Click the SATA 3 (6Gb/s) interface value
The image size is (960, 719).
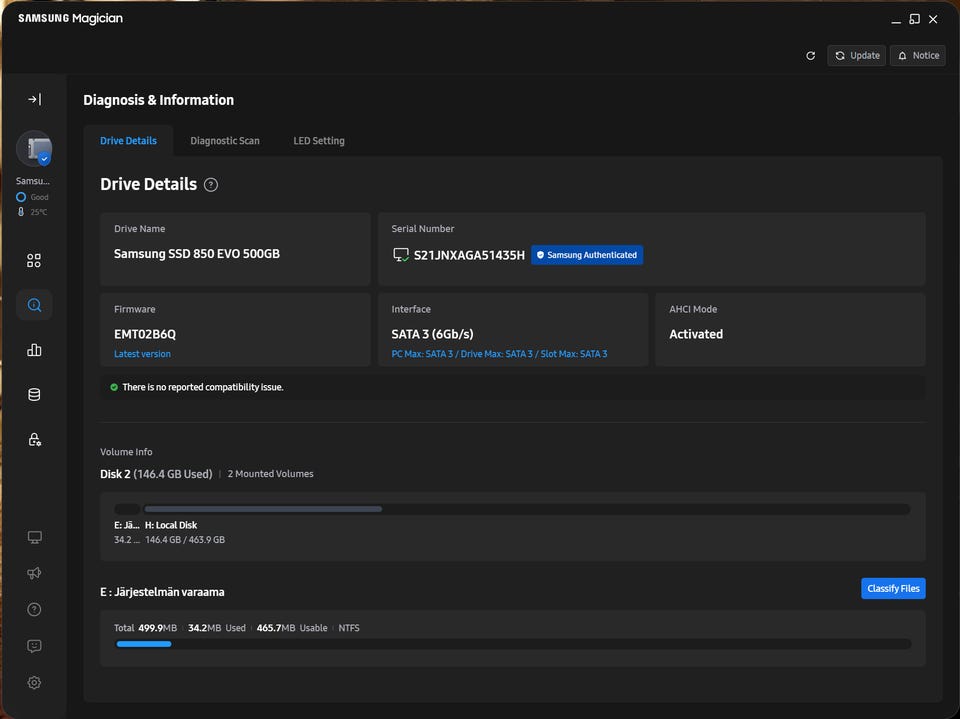(432, 334)
